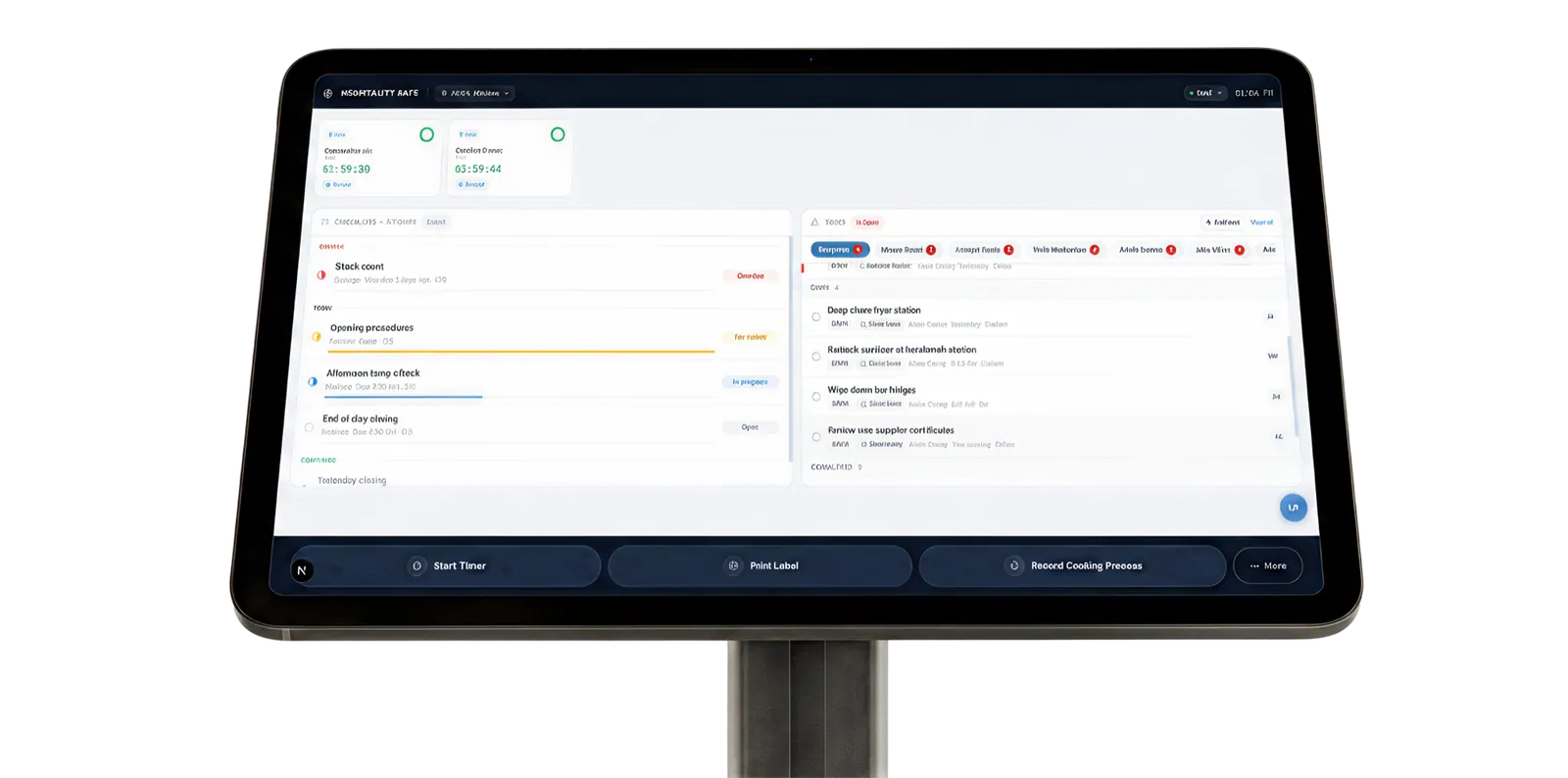Click the Start Timer button
Screen dimensions: 1568x778
tap(447, 566)
